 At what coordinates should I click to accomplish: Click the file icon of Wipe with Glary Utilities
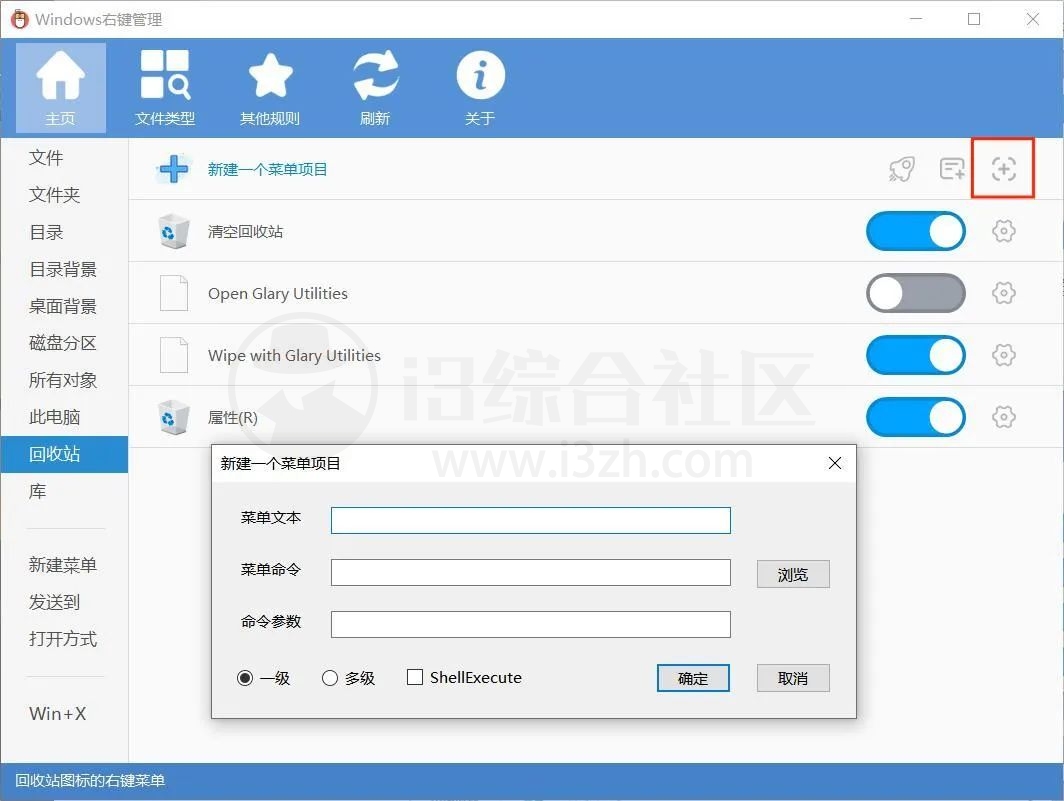pyautogui.click(x=174, y=355)
